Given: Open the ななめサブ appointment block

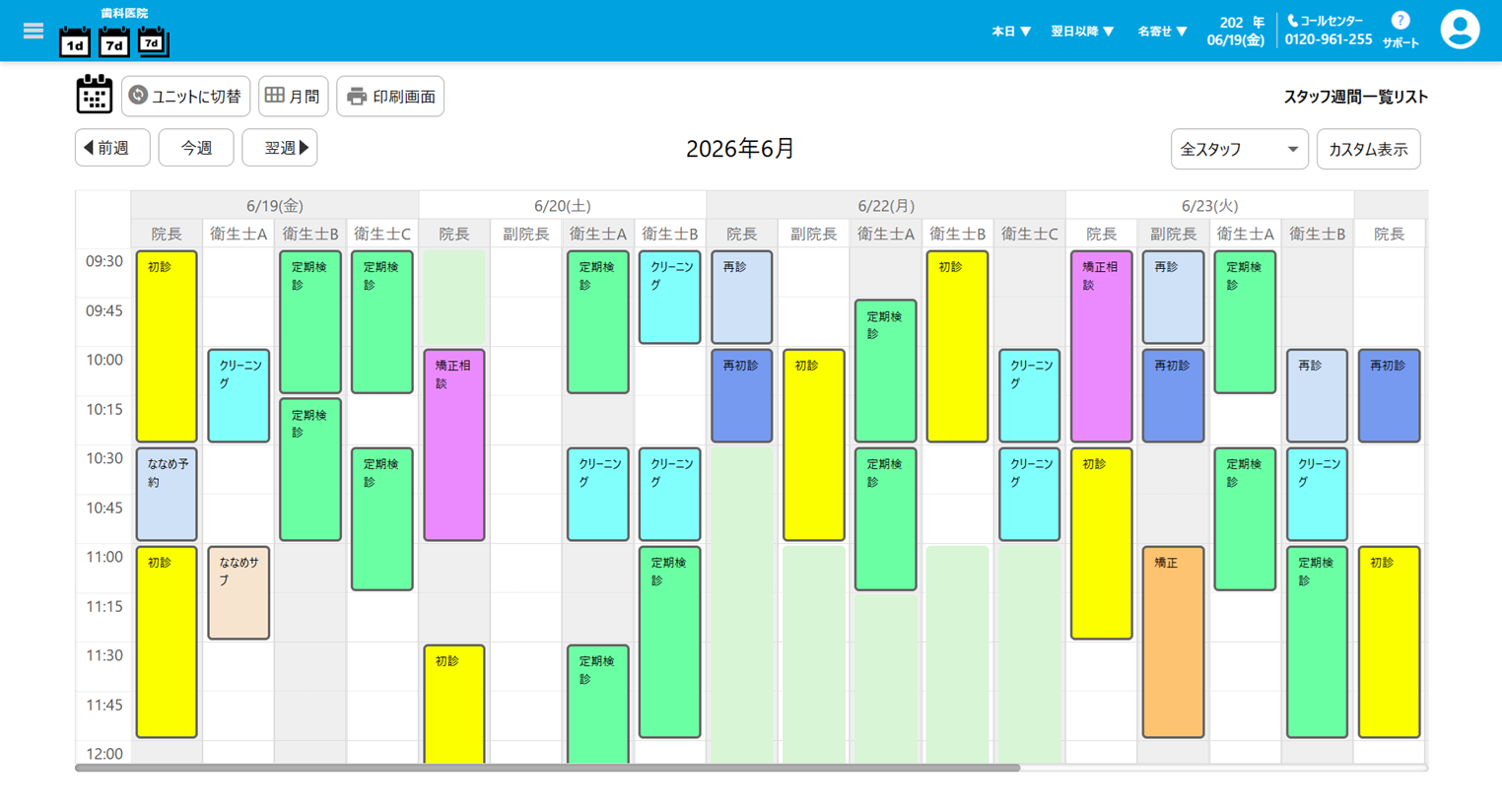Looking at the screenshot, I should tap(239, 592).
